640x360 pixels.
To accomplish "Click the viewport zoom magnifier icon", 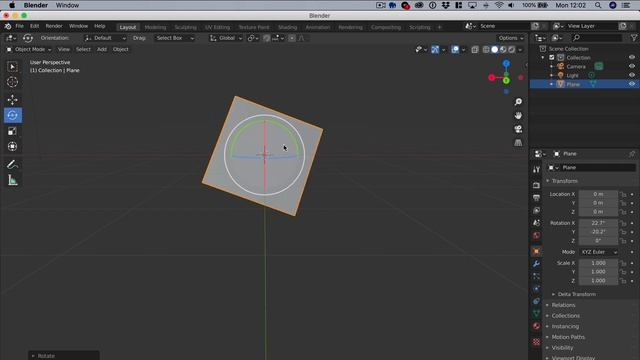I will click(518, 102).
